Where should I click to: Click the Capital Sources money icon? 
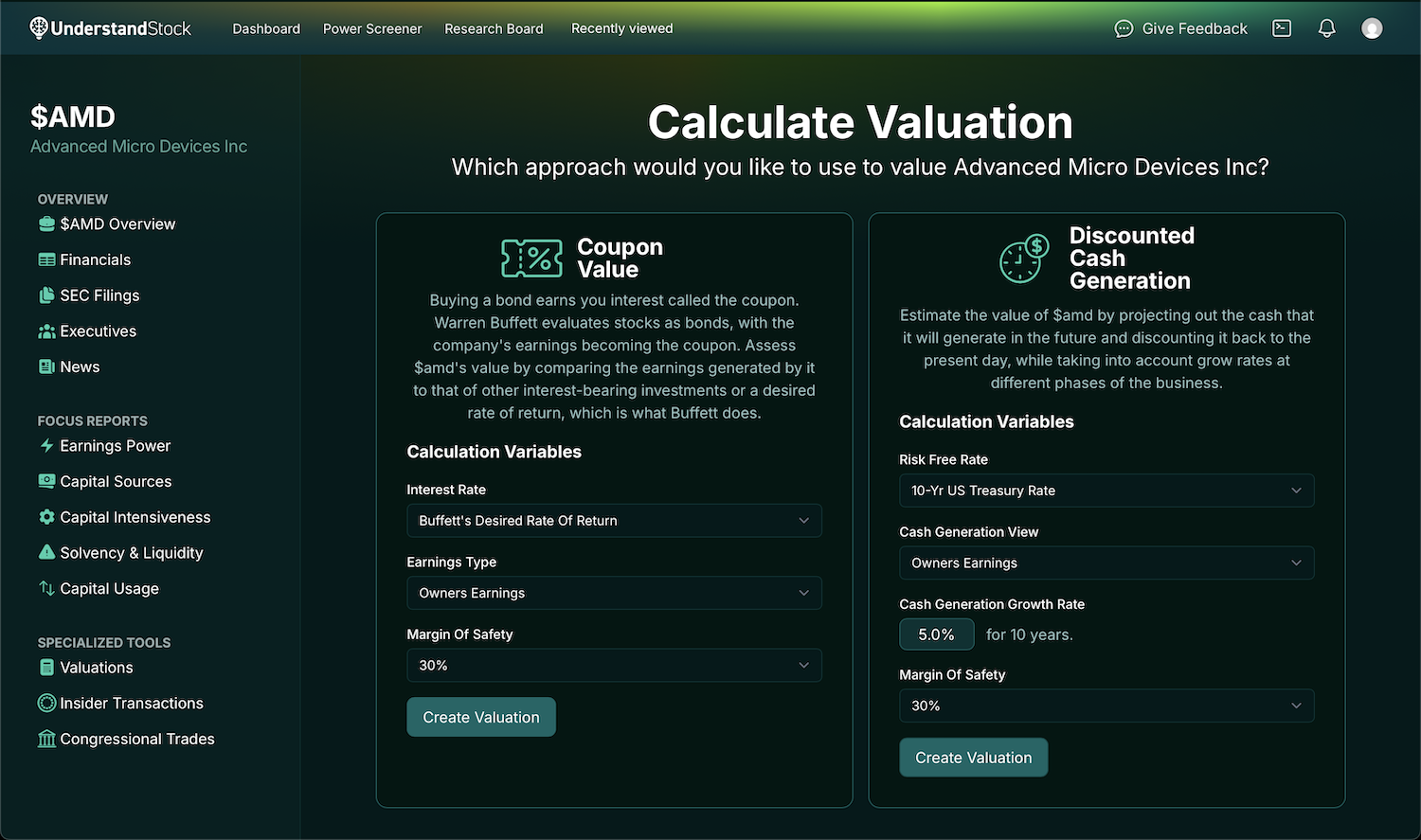click(46, 481)
